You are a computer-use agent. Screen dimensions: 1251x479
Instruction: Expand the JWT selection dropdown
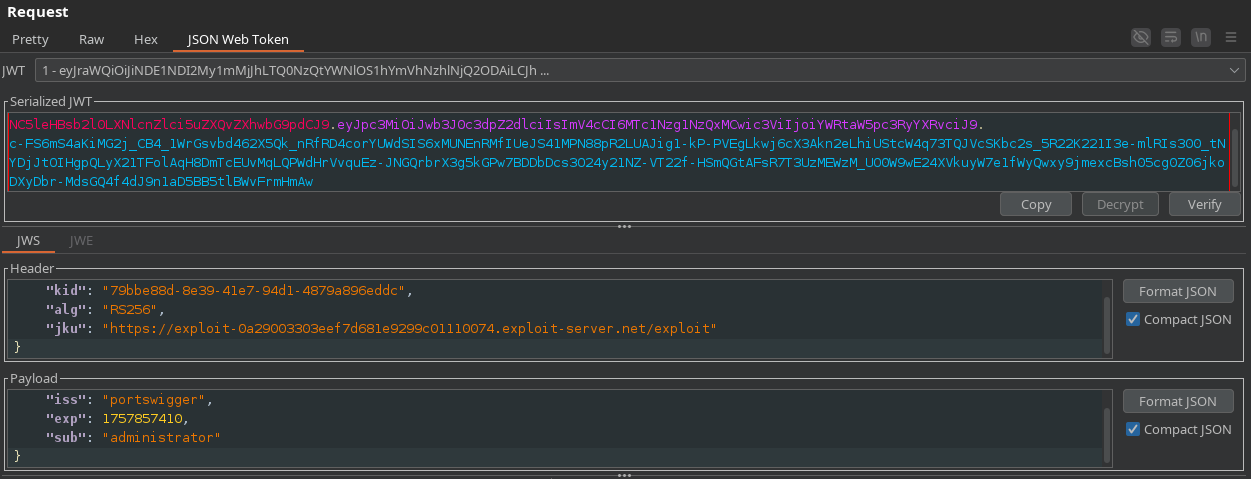(x=1233, y=71)
